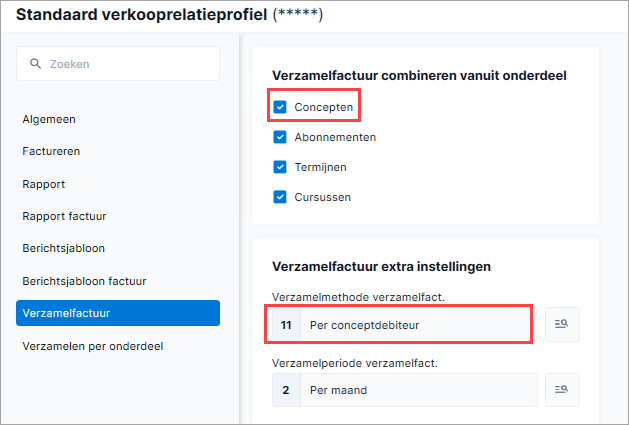
Task: Go to the Factureren section
Action: coord(51,151)
